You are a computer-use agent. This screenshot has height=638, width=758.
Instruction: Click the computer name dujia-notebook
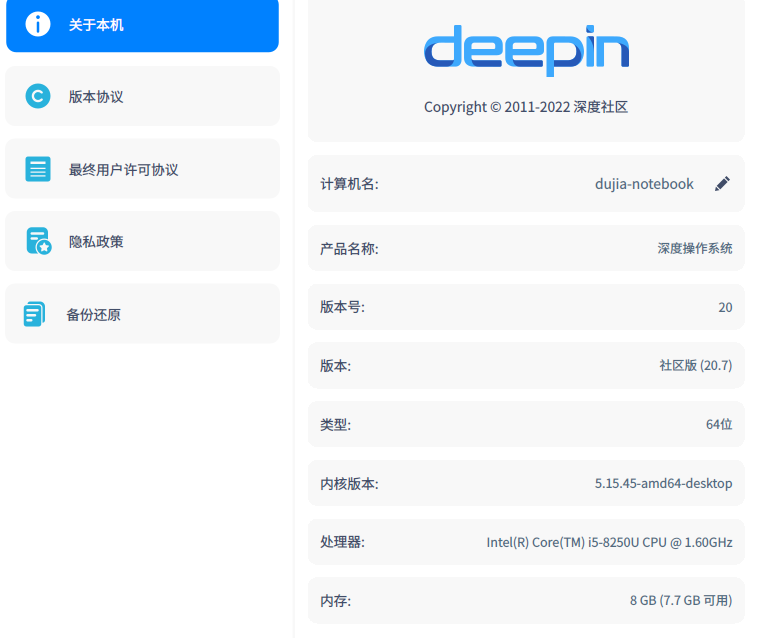pyautogui.click(x=644, y=184)
